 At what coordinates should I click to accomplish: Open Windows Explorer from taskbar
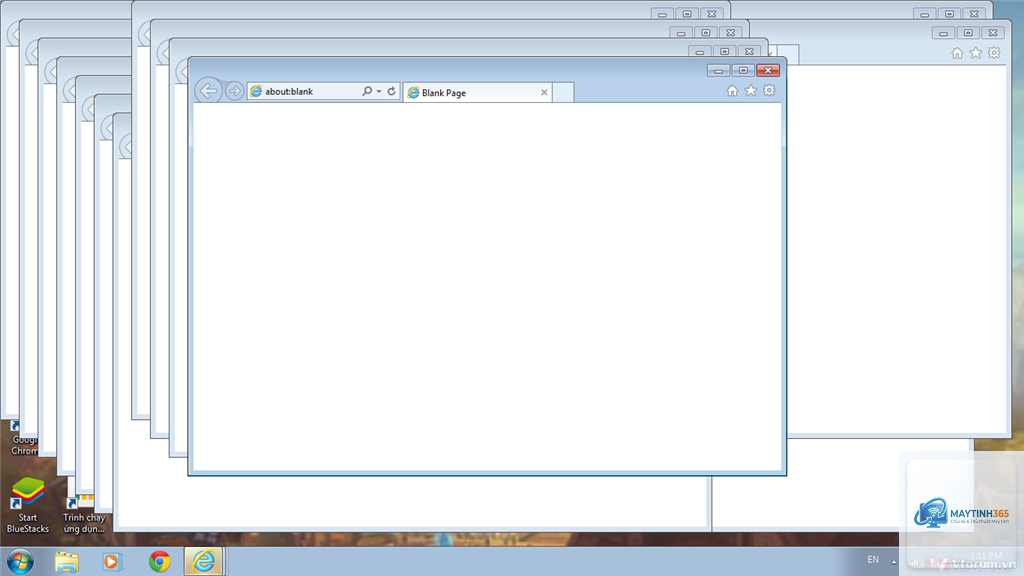tap(67, 562)
